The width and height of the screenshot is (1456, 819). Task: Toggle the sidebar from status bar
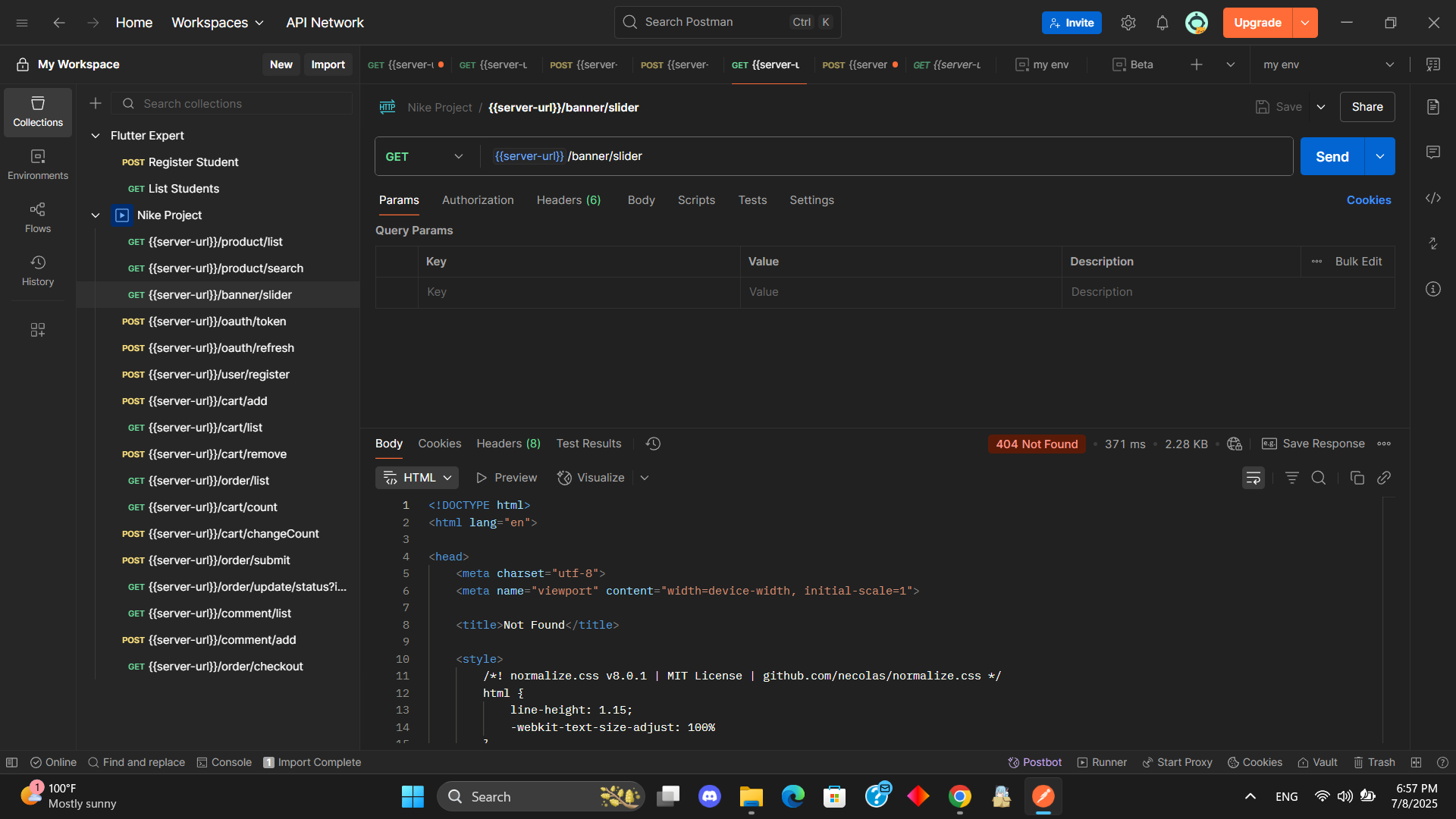pos(11,762)
